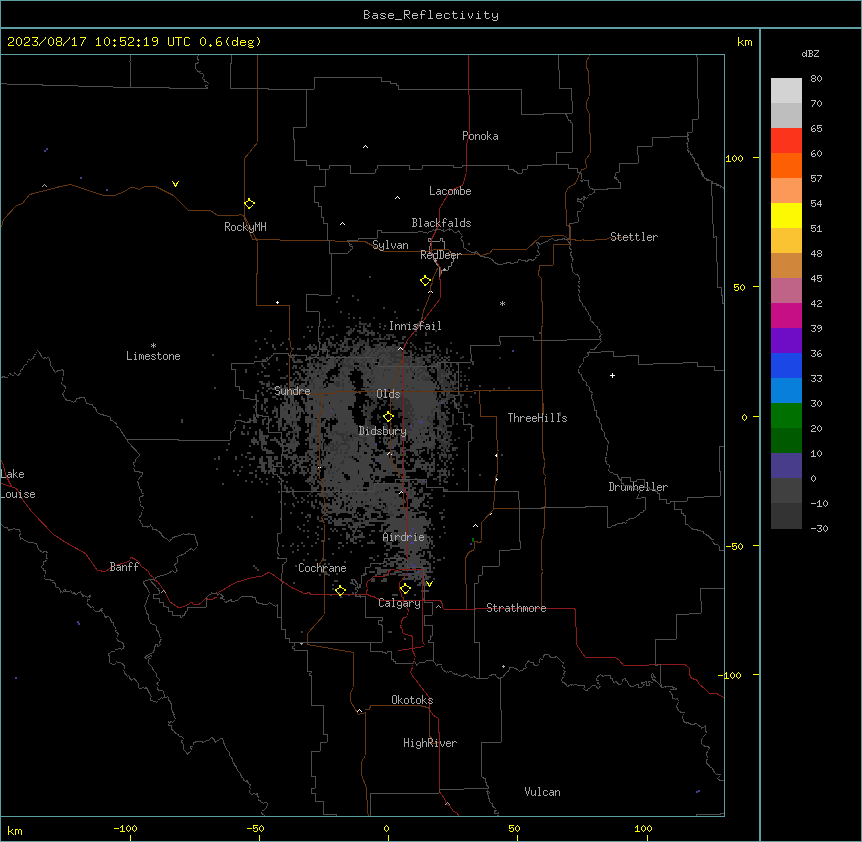Image resolution: width=862 pixels, height=842 pixels.
Task: Click the Airdrie town label
Action: pyautogui.click(x=404, y=537)
